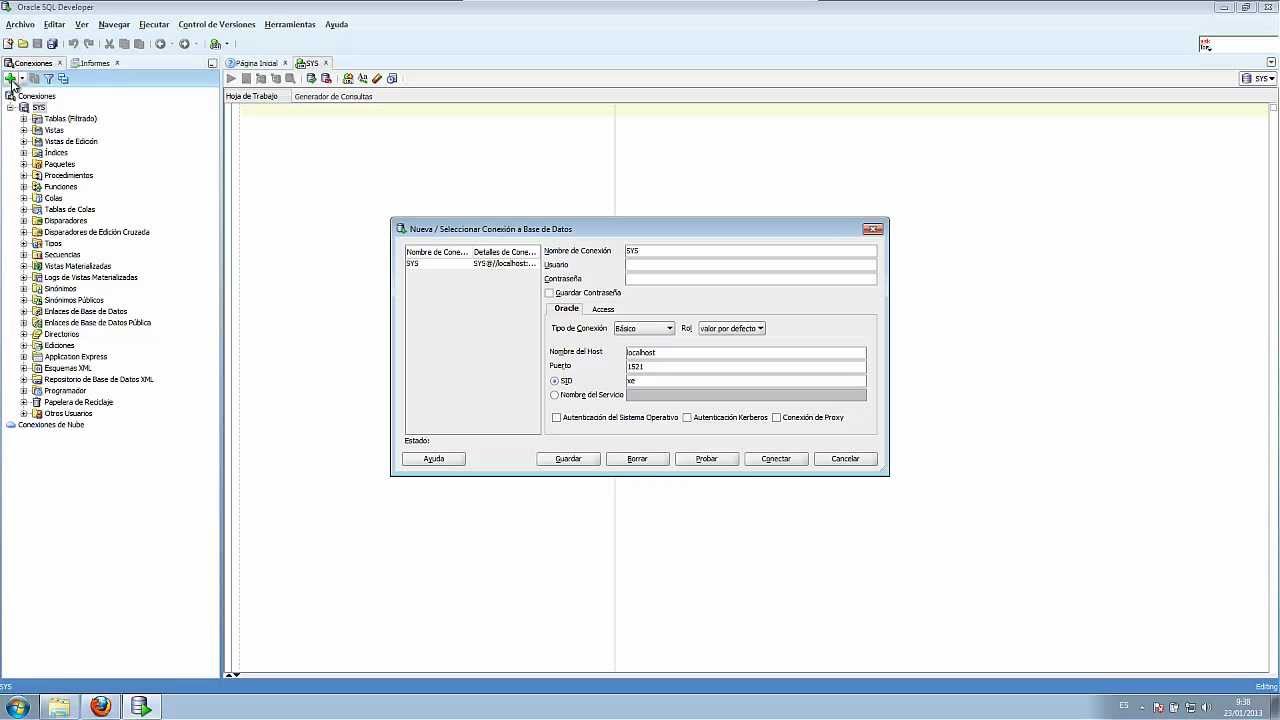1280x720 pixels.
Task: Expand Vistas tree node
Action: (x=24, y=130)
